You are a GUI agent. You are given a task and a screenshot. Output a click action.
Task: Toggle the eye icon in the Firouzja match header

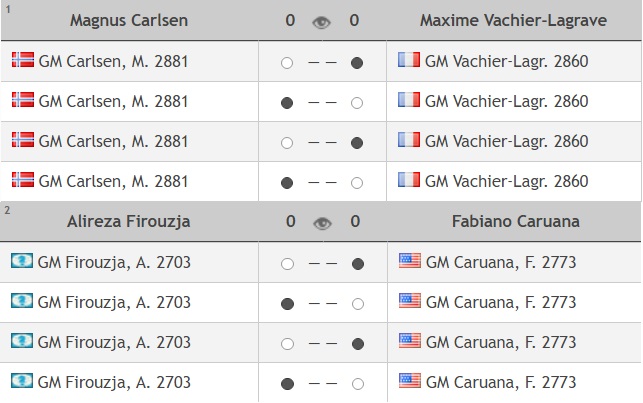pyautogui.click(x=322, y=222)
